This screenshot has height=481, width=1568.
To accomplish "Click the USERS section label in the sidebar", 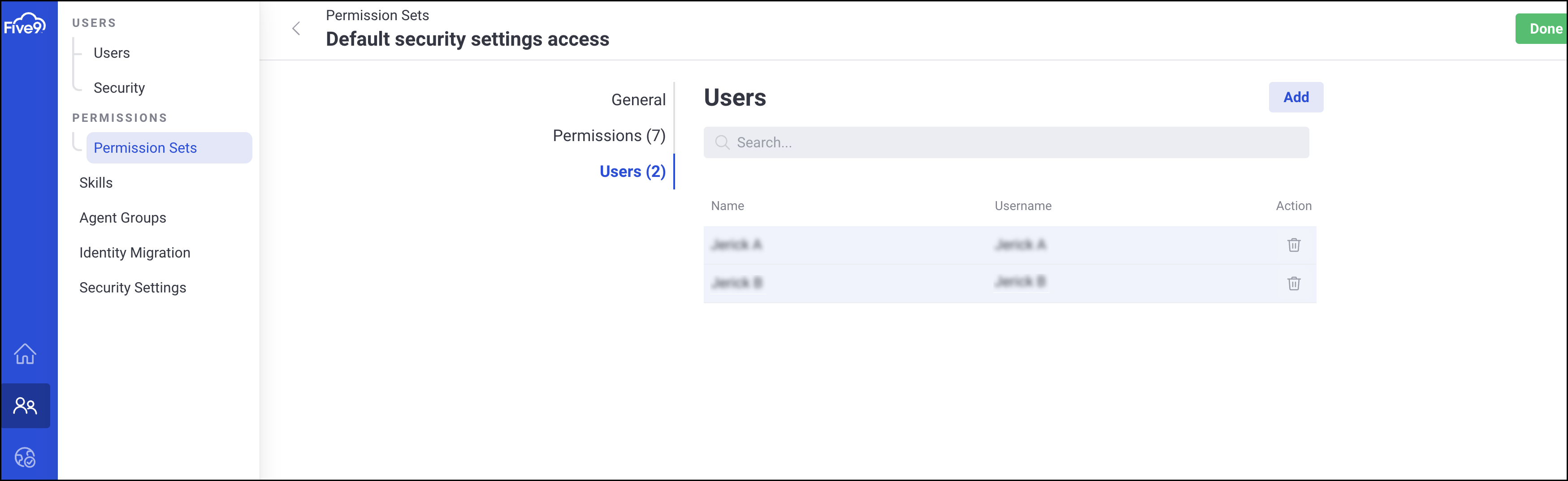I will click(94, 22).
